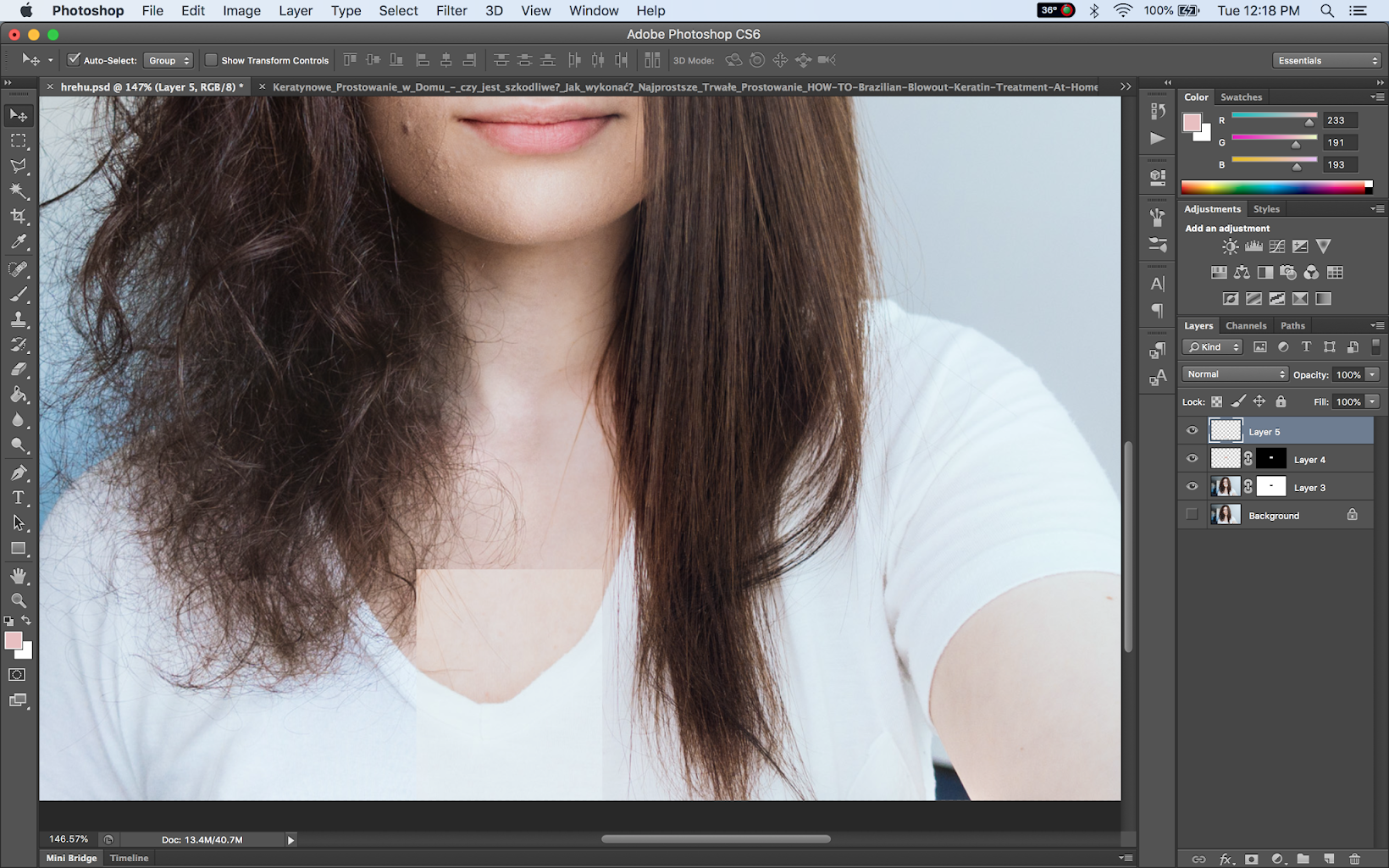The height and width of the screenshot is (868, 1389).
Task: Open the Layers panel options menu
Action: pyautogui.click(x=1377, y=325)
